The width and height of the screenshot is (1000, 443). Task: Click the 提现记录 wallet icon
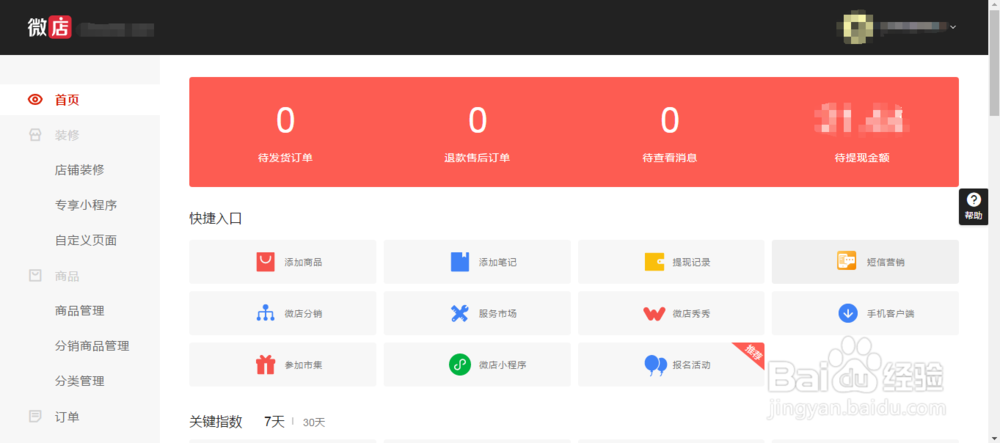coord(654,262)
